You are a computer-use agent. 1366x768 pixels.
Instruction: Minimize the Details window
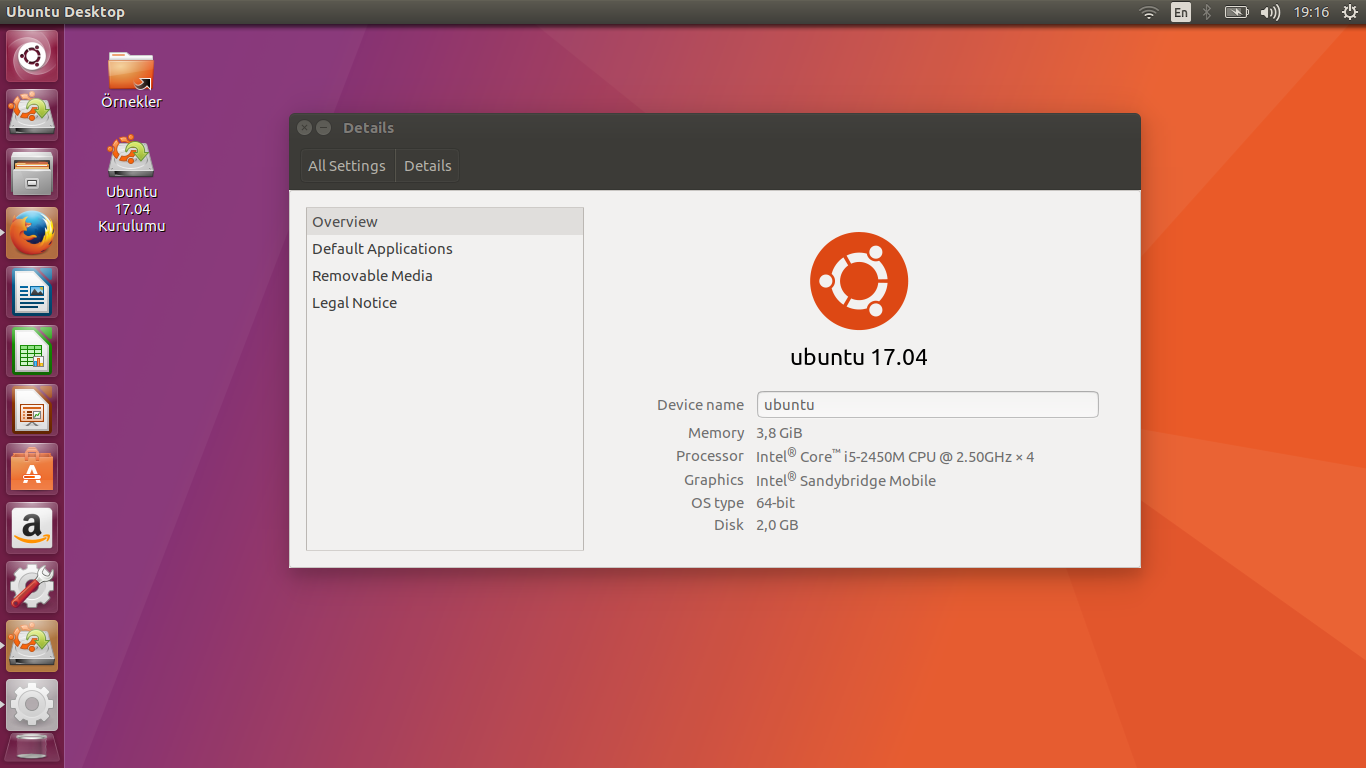[x=324, y=128]
